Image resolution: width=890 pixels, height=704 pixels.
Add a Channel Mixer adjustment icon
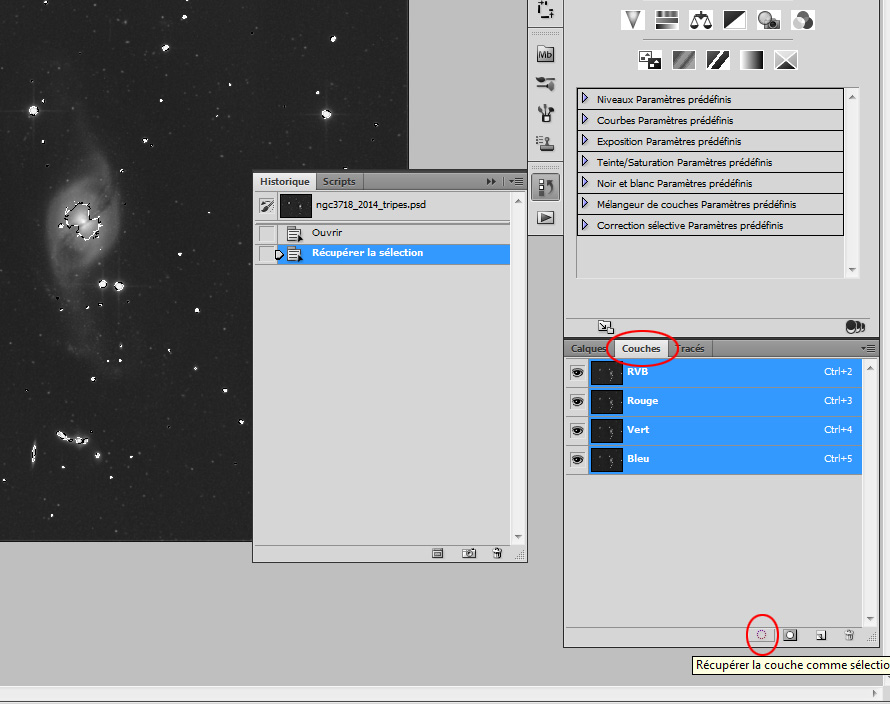point(803,20)
